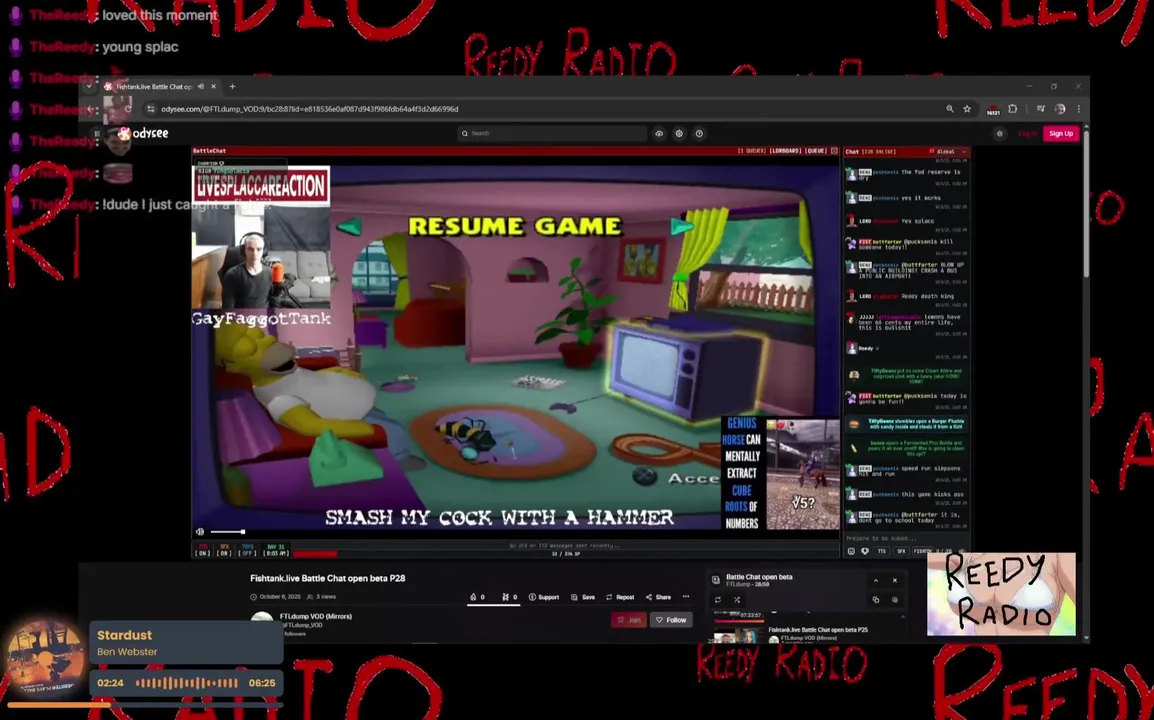The image size is (1154, 720).
Task: Click the 'Stardust' song title
Action: [x=124, y=635]
